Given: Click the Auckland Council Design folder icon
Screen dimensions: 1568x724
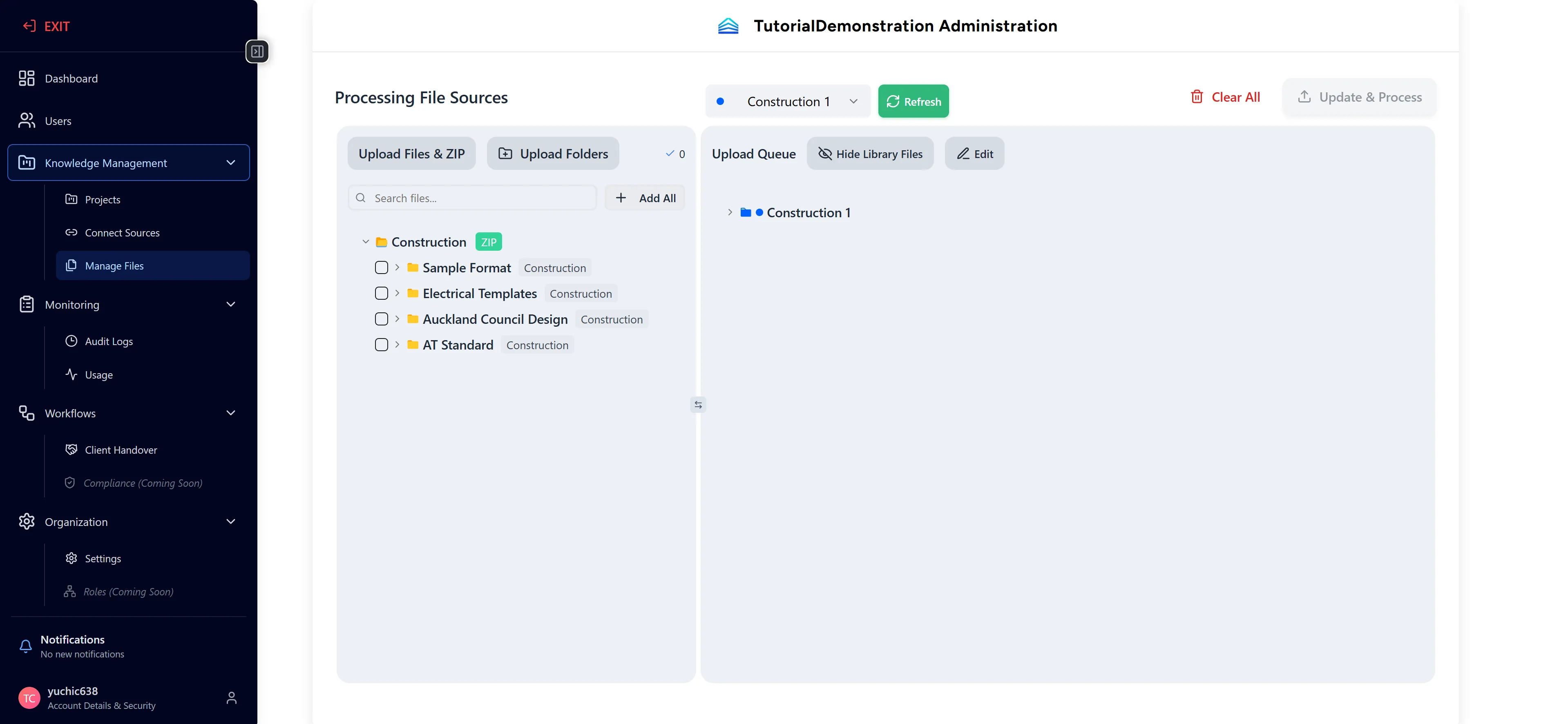Looking at the screenshot, I should [413, 319].
